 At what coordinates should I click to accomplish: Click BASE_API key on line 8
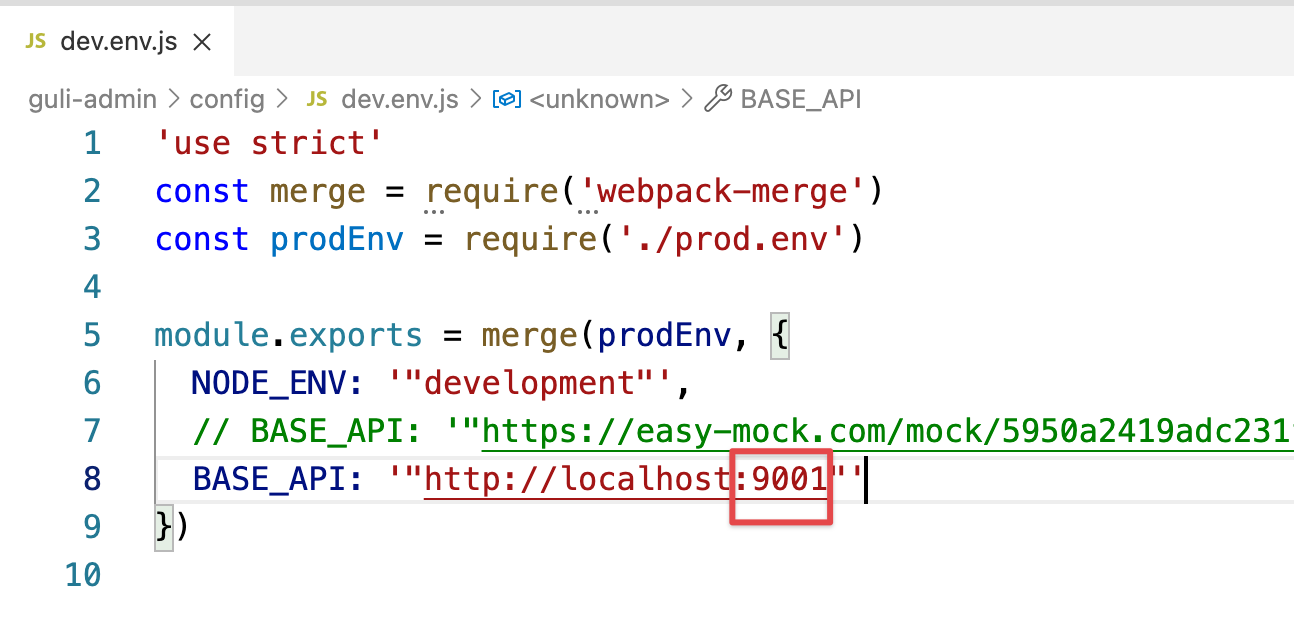pyautogui.click(x=269, y=479)
